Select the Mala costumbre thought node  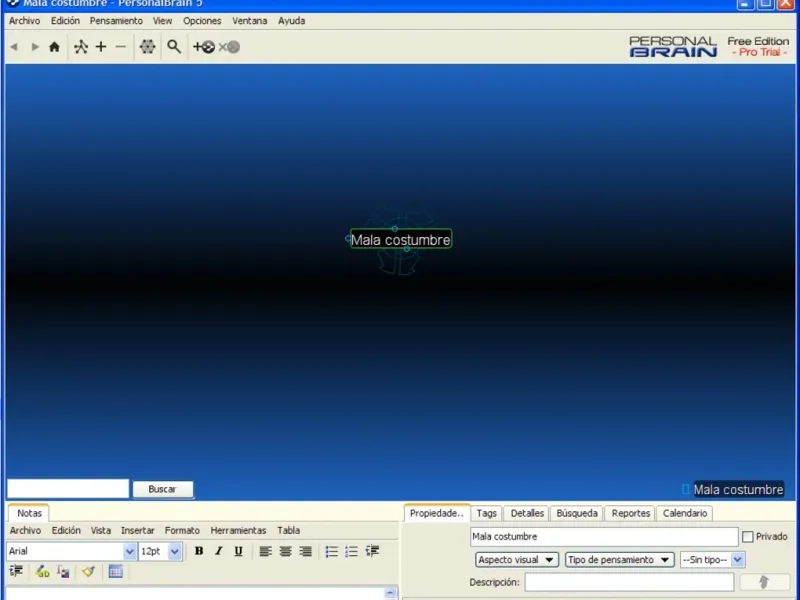pos(400,240)
